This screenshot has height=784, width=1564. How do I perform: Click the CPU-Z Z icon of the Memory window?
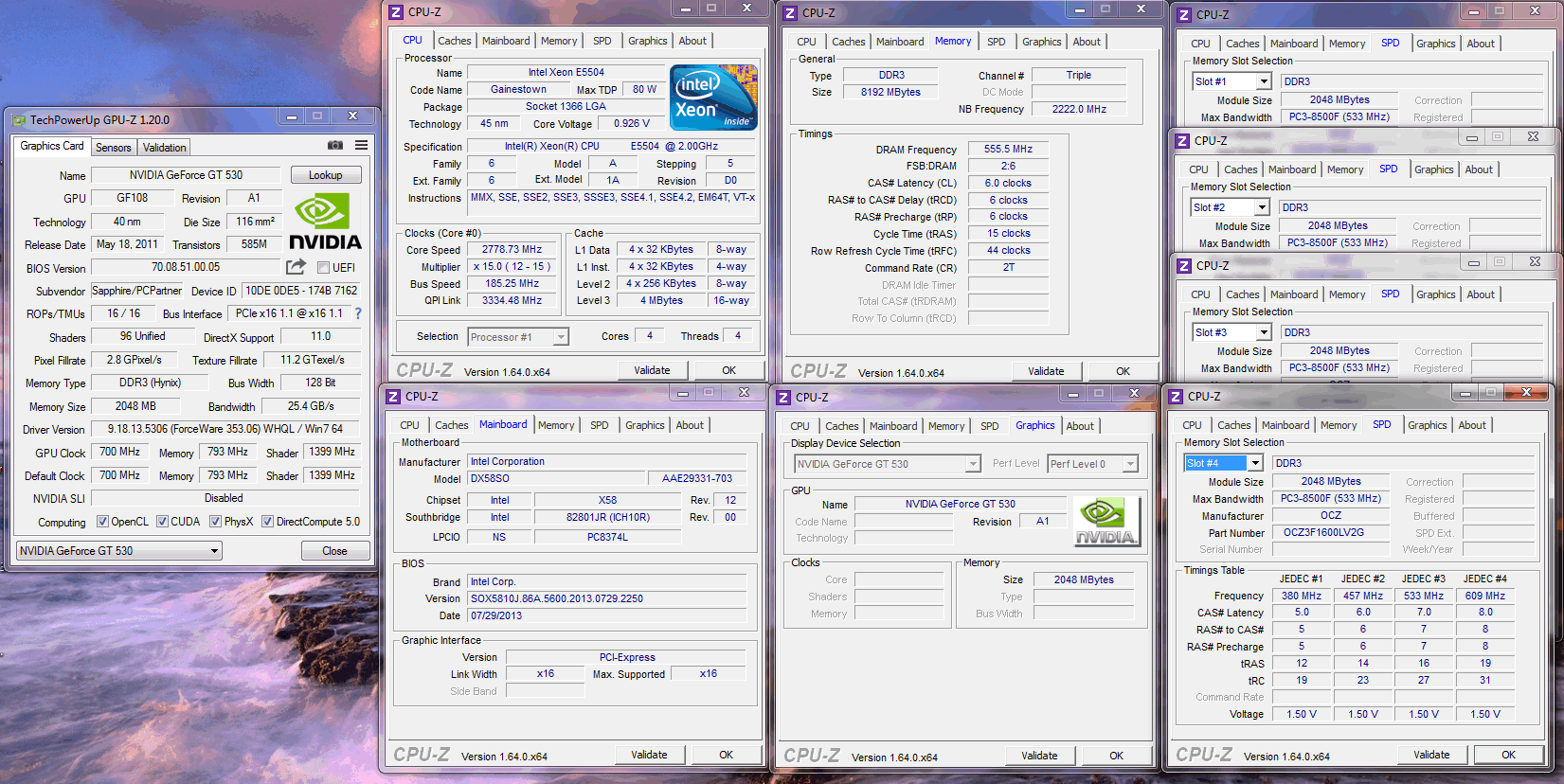(790, 13)
